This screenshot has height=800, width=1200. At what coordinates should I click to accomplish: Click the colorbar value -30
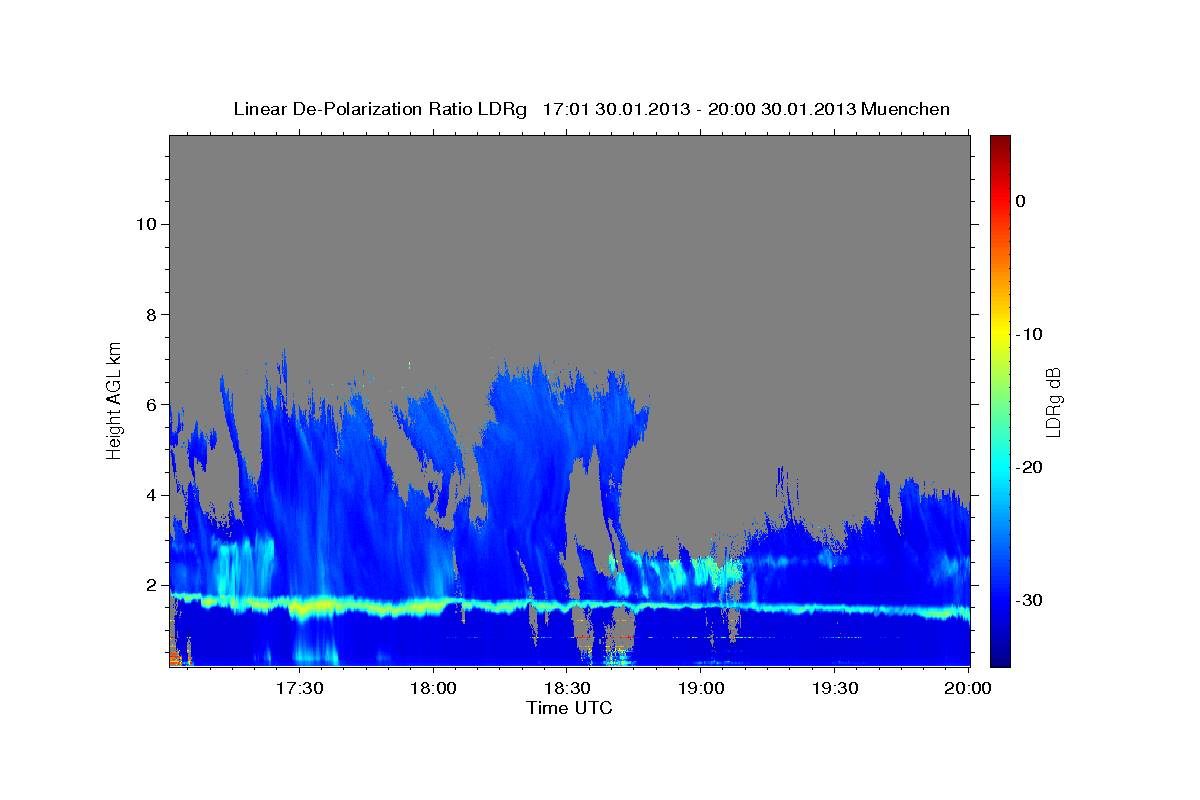(x=1030, y=600)
